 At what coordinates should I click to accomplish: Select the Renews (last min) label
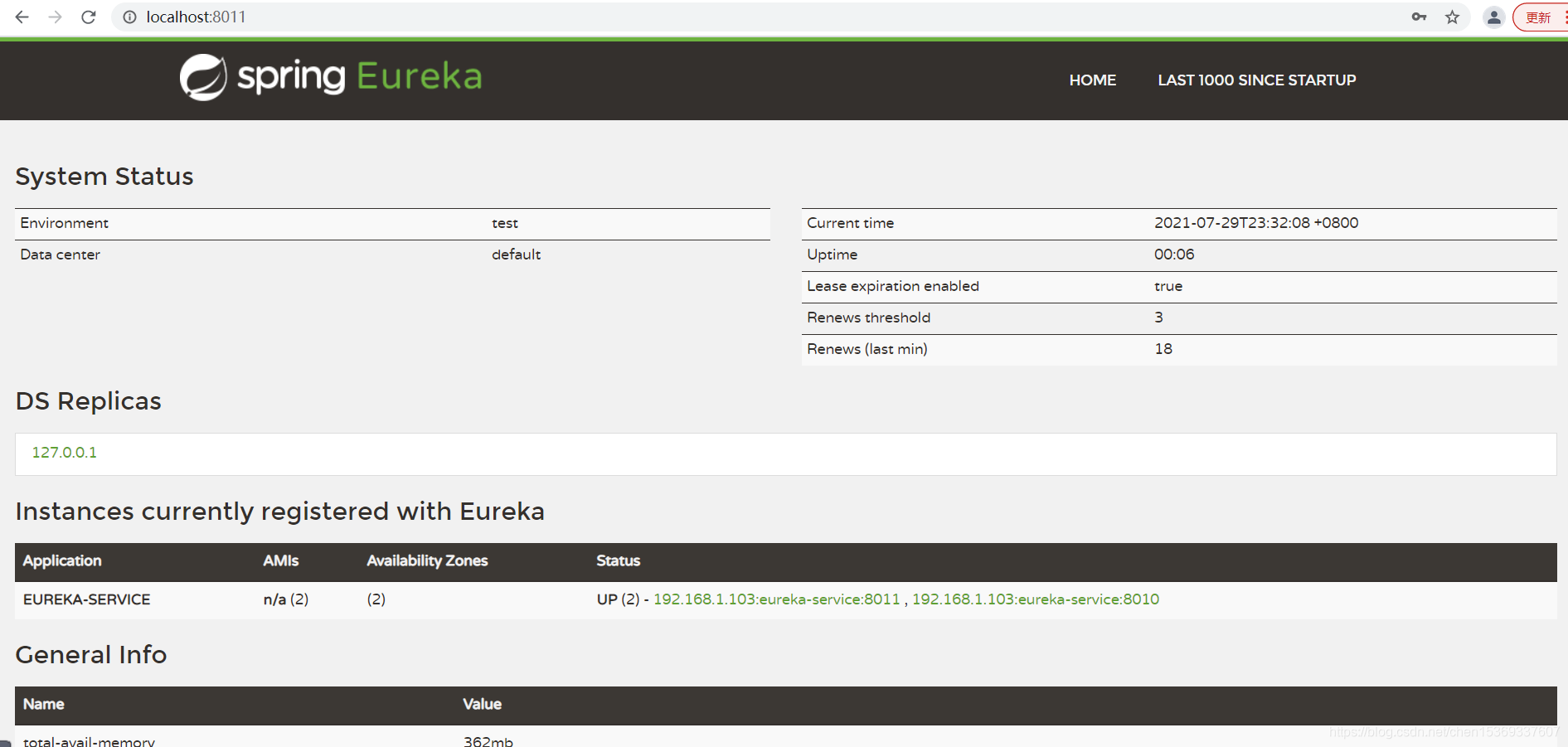click(867, 349)
